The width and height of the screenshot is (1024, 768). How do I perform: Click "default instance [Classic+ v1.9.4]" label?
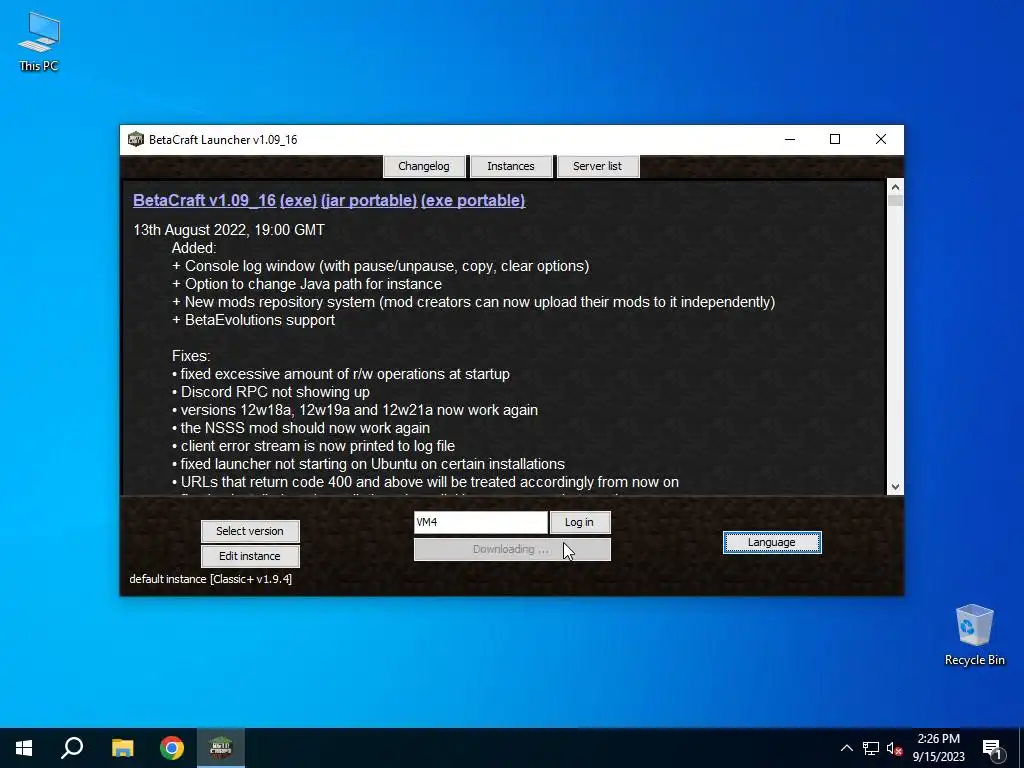click(210, 579)
